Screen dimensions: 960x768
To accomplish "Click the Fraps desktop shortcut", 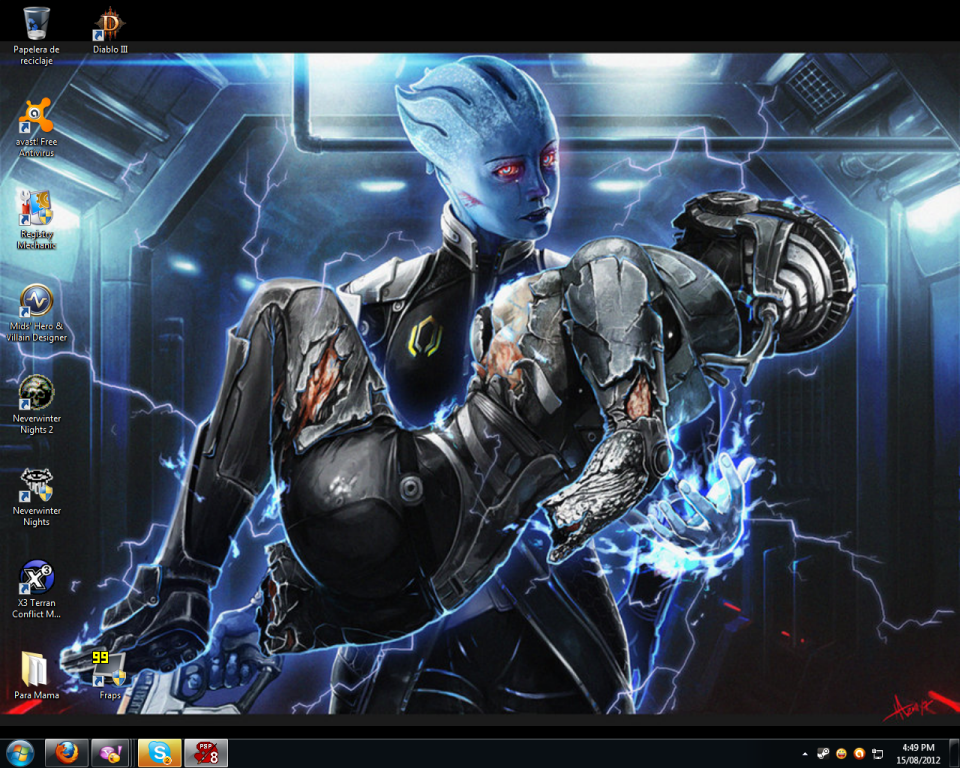I will pos(109,669).
